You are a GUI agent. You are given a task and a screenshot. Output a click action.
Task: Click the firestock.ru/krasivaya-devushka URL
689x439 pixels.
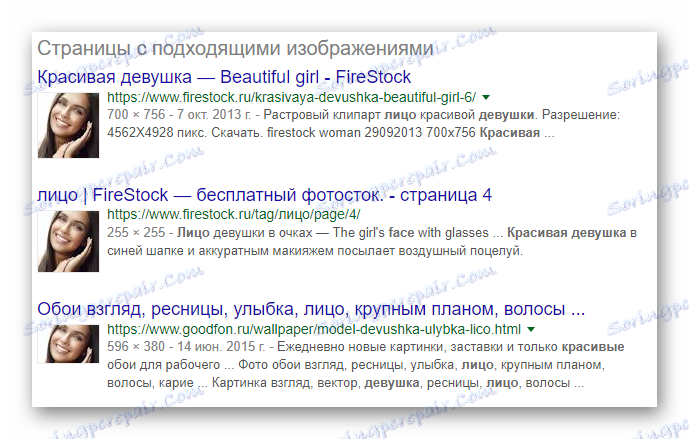(291, 97)
